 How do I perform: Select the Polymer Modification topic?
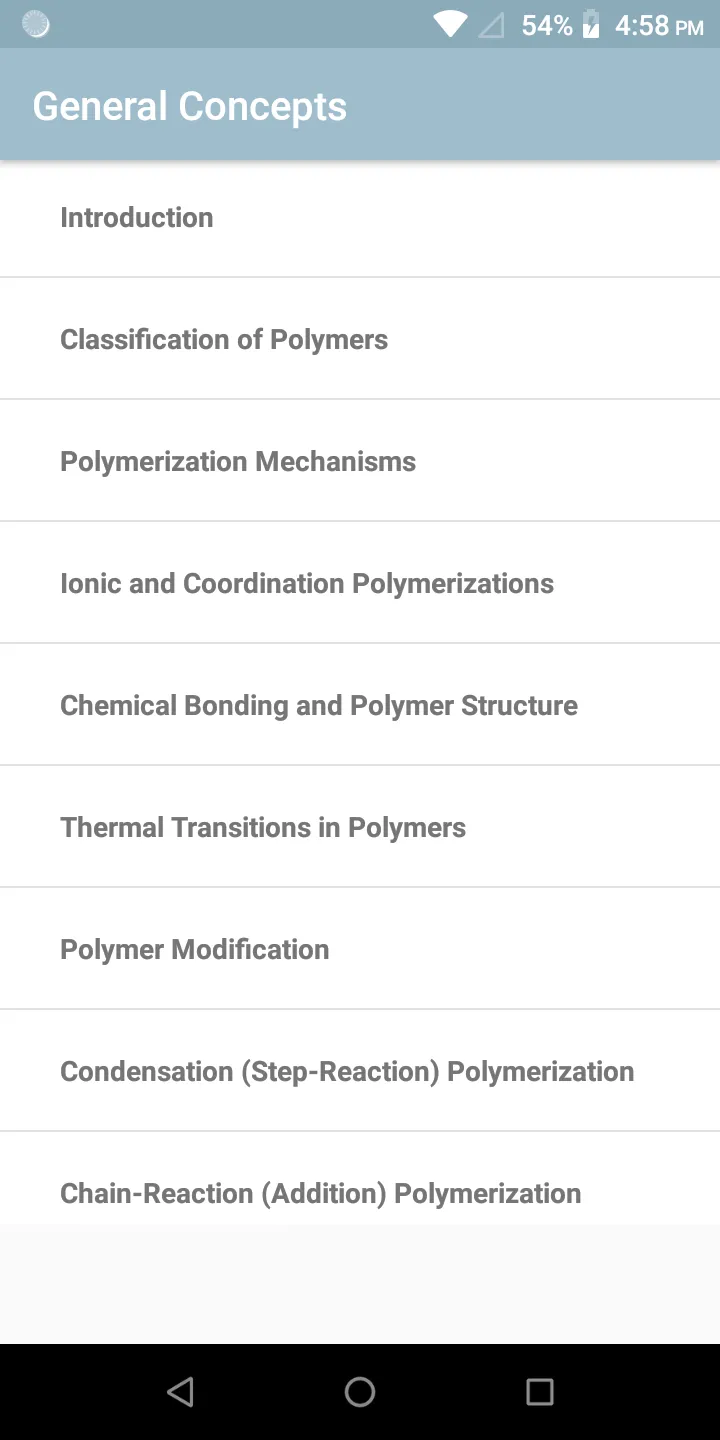[x=360, y=949]
